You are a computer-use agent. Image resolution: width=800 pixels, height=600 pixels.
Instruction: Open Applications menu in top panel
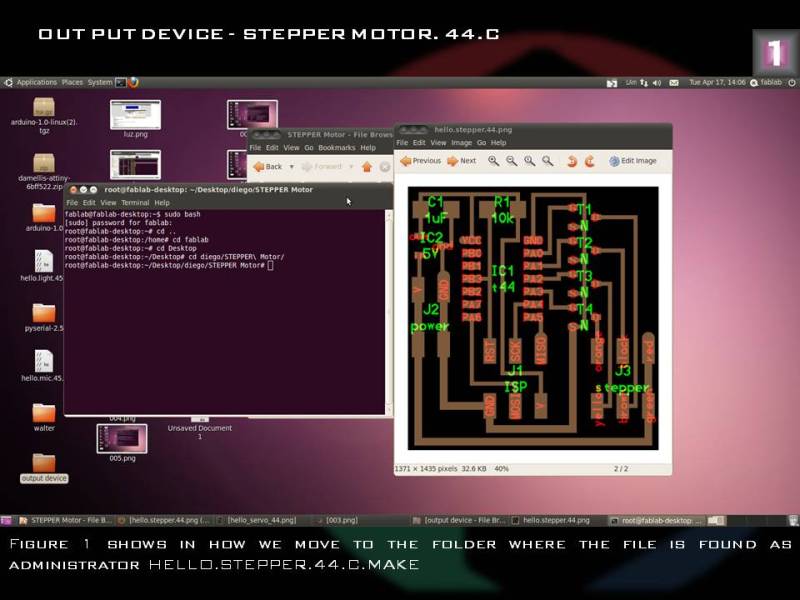point(36,82)
